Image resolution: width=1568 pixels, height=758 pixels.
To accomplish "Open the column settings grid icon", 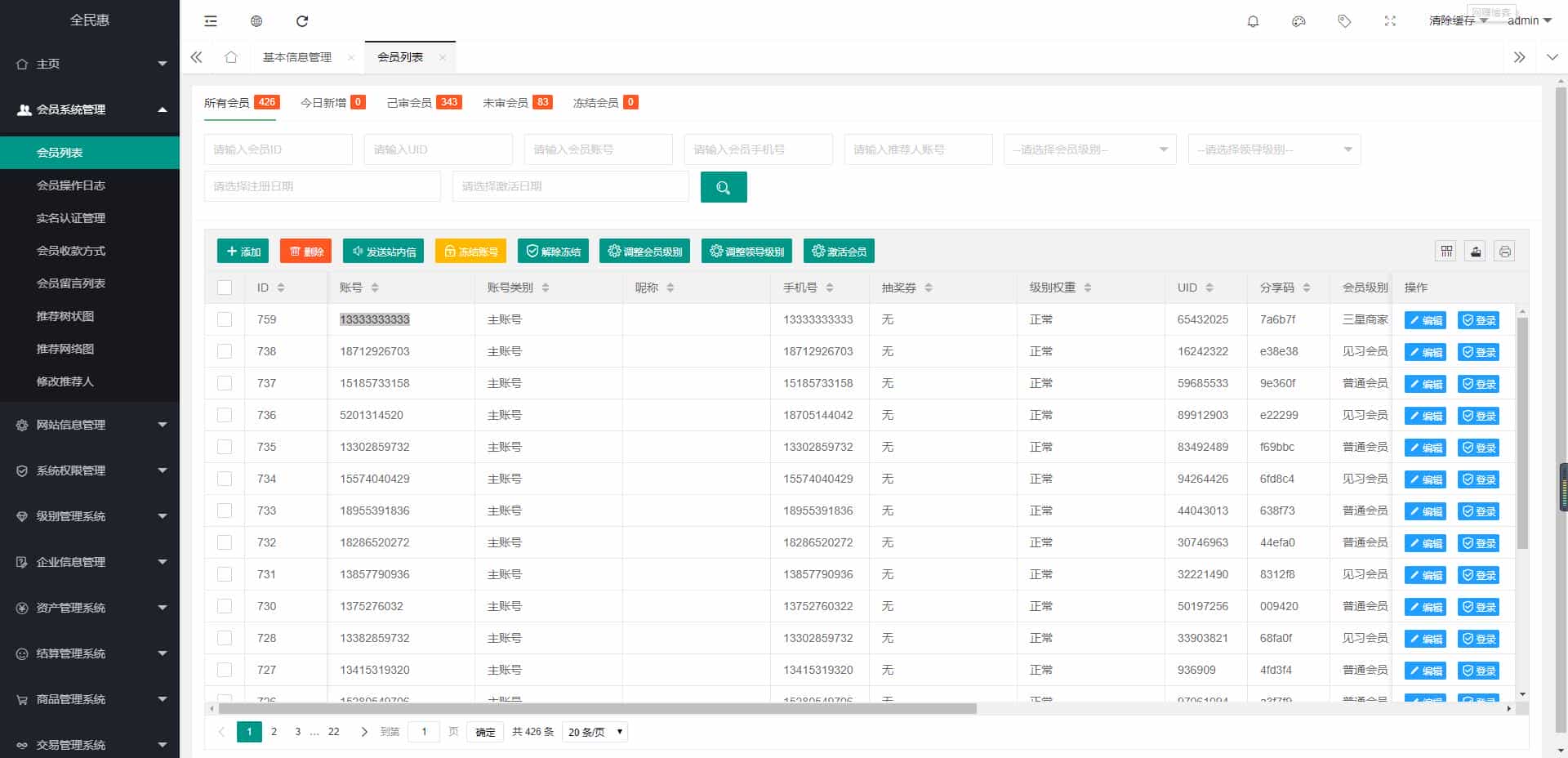I will pyautogui.click(x=1445, y=251).
